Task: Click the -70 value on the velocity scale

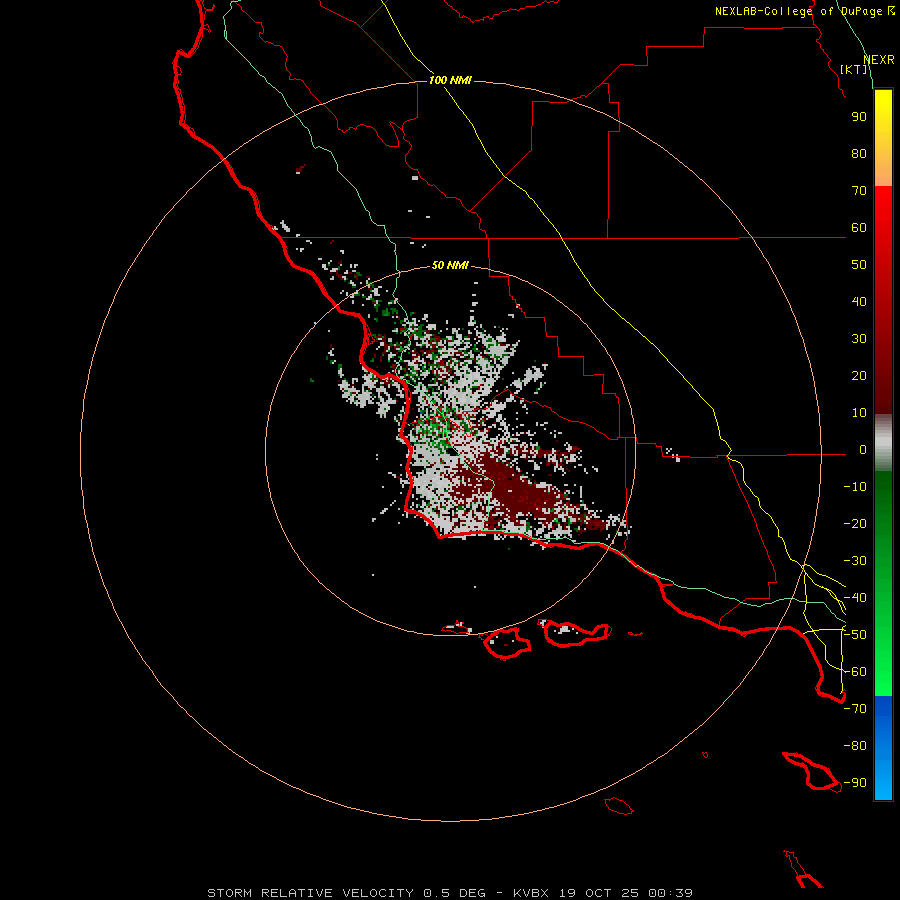Action: pyautogui.click(x=855, y=709)
